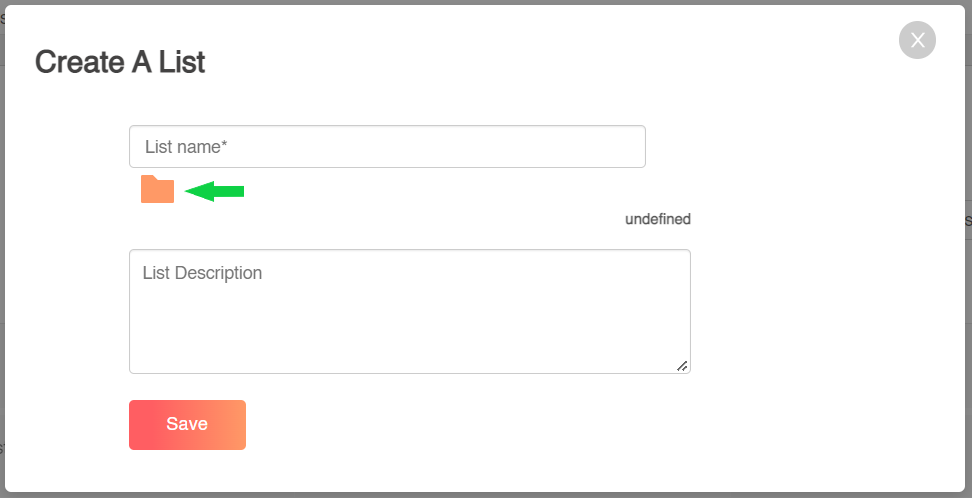
Task: Click the asterisk in List name placeholder
Action: pos(224,143)
